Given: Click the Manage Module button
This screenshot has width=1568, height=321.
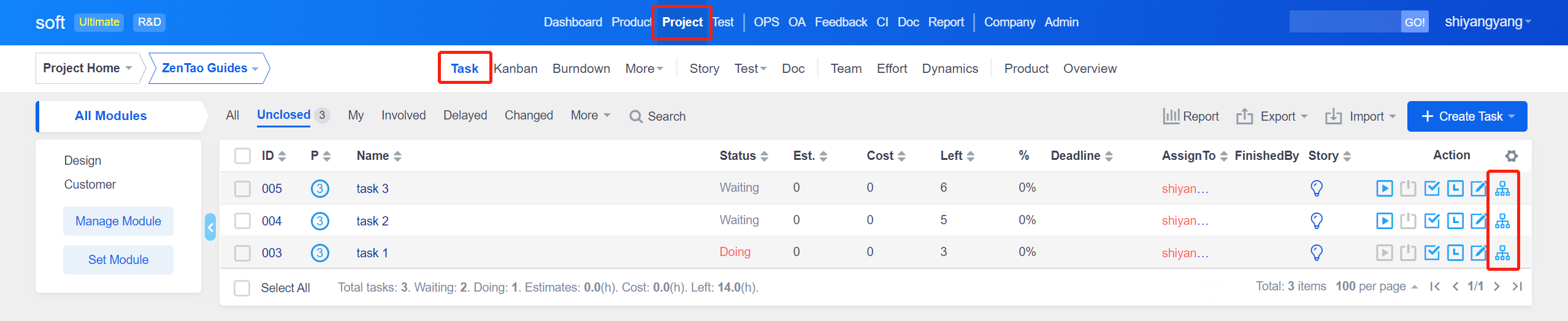Looking at the screenshot, I should point(118,221).
